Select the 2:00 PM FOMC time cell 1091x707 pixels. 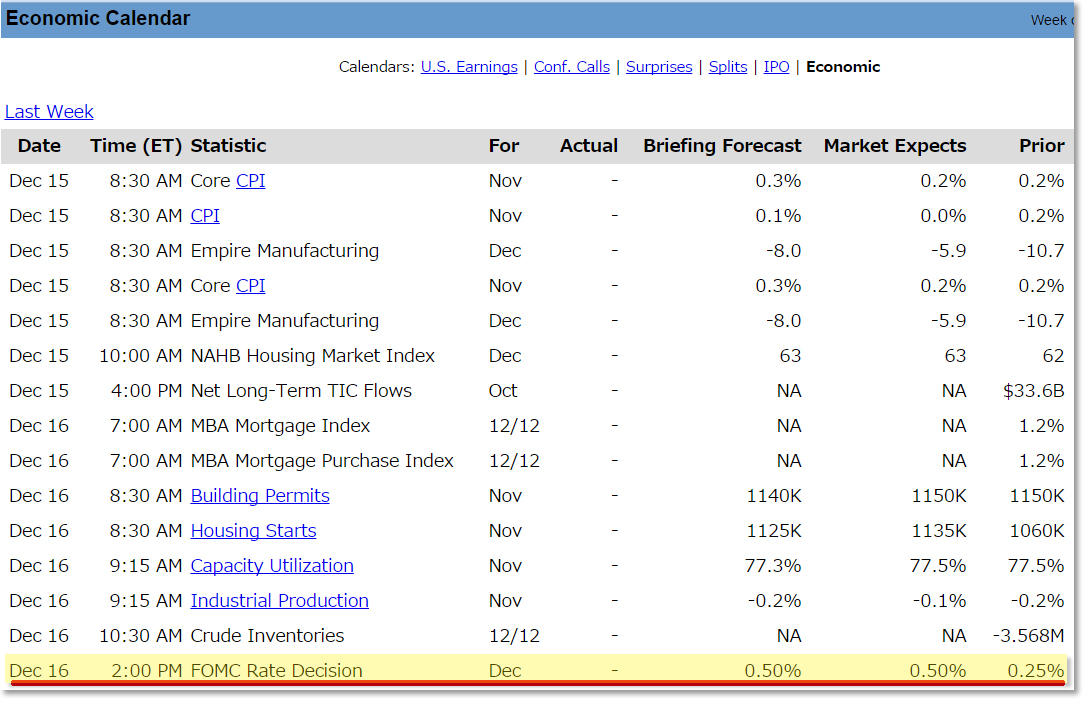146,670
